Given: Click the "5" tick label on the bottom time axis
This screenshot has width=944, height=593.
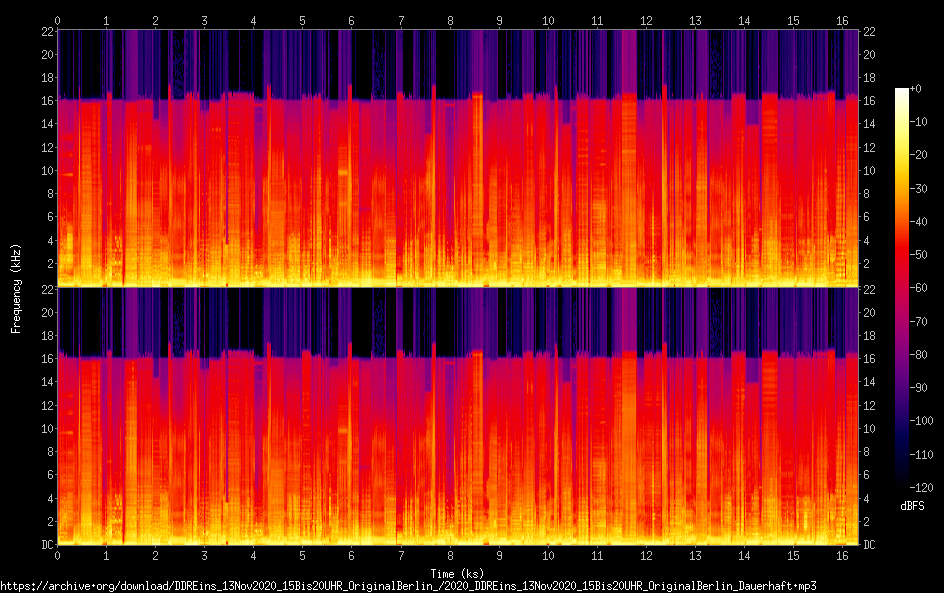Looking at the screenshot, I should coord(302,556).
